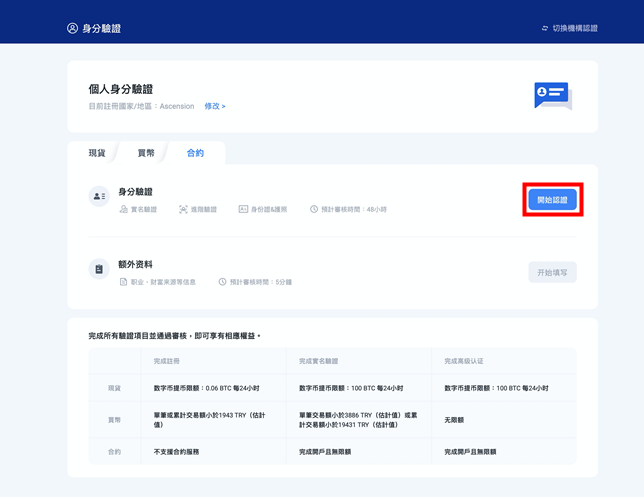Click the clock icon beside 5分鐘
Screen dimensions: 644x497
tap(222, 282)
